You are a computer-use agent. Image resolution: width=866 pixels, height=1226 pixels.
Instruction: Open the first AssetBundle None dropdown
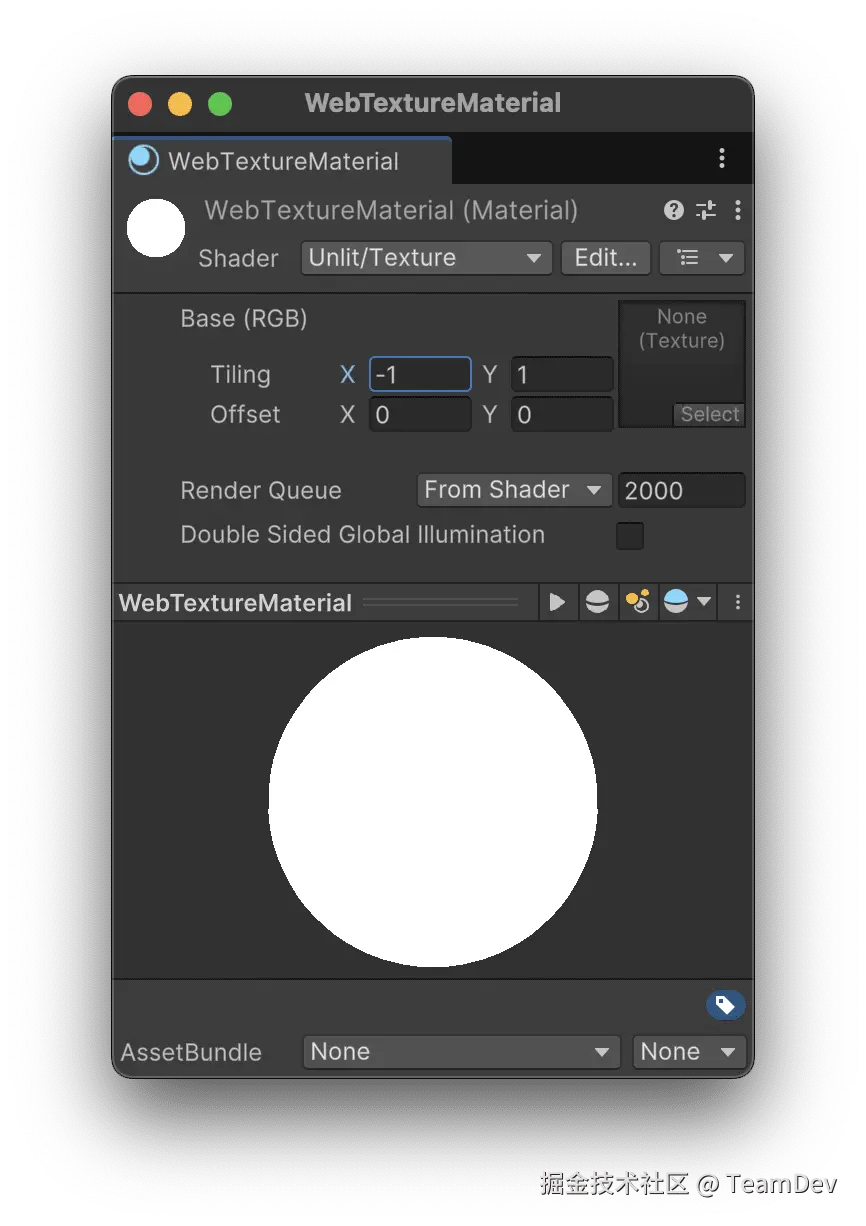[x=460, y=1052]
